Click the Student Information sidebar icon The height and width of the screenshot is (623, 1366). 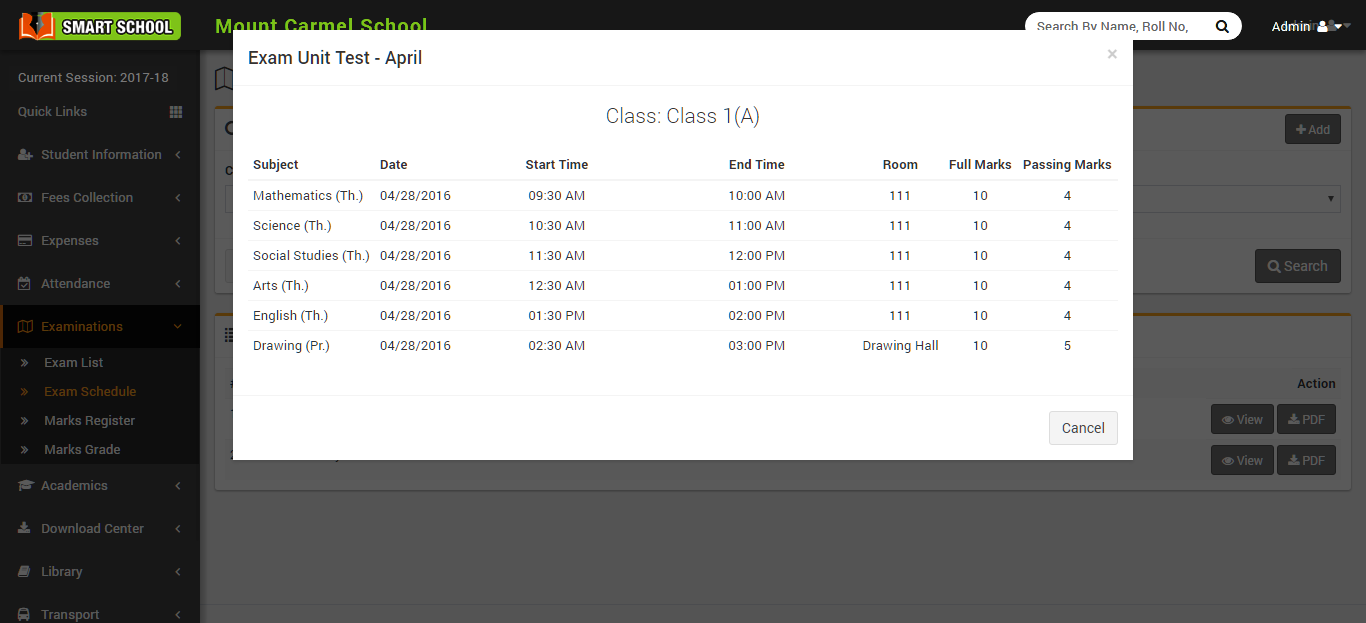tap(25, 155)
